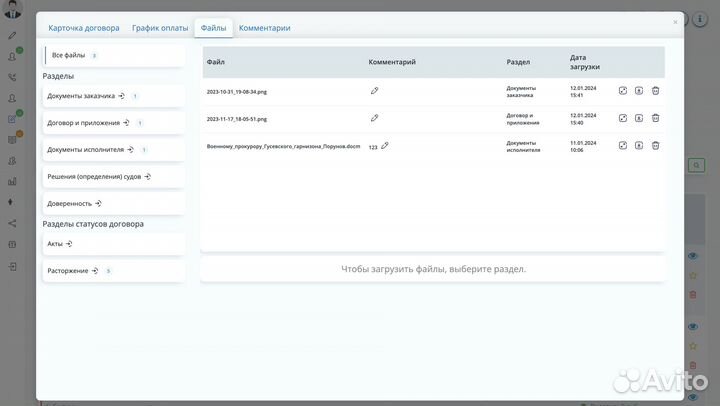Viewport: 720px width, 406px height.
Task: Click the phone icon in background sidebar
Action: click(12, 77)
